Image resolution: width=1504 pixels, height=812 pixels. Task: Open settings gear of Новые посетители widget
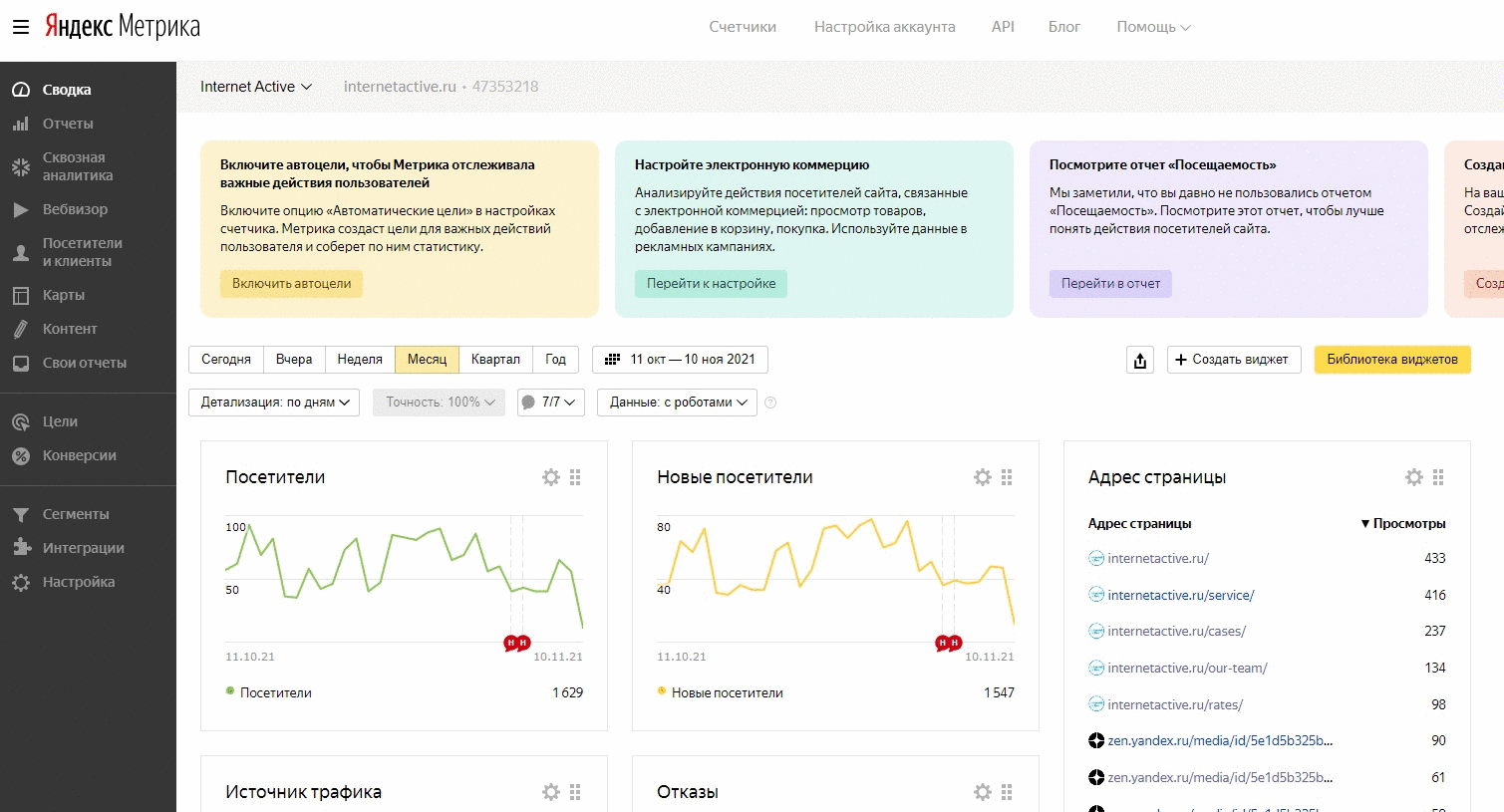click(x=983, y=477)
